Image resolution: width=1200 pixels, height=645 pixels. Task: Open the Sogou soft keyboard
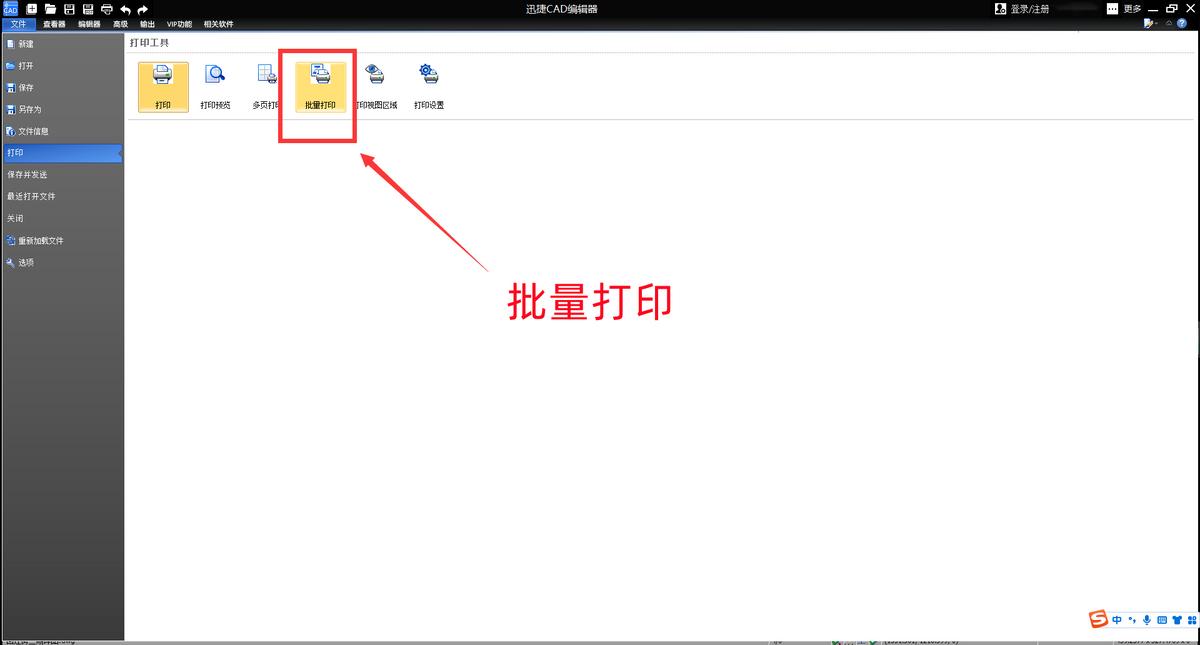(x=1162, y=620)
